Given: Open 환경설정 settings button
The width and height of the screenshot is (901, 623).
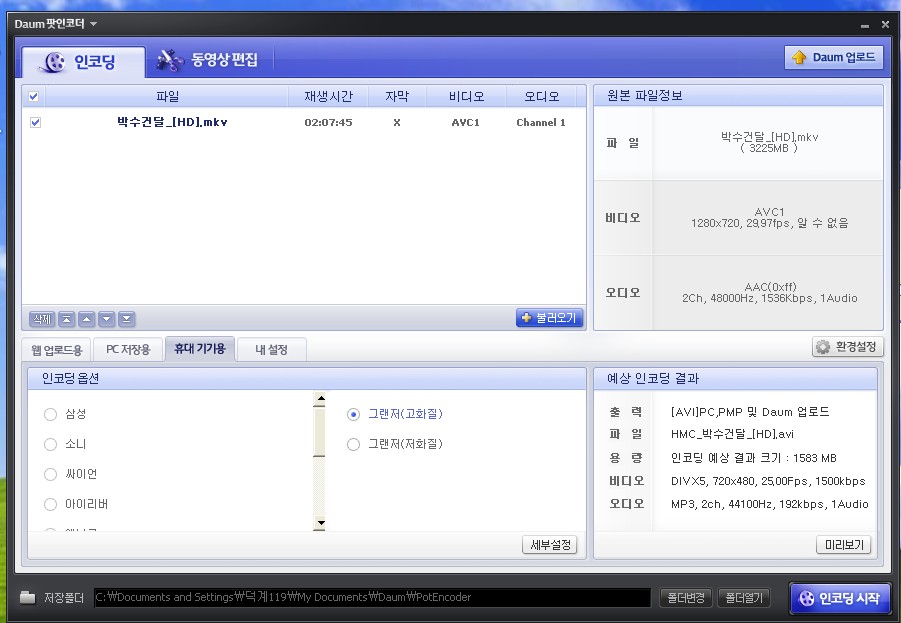Looking at the screenshot, I should click(x=848, y=347).
